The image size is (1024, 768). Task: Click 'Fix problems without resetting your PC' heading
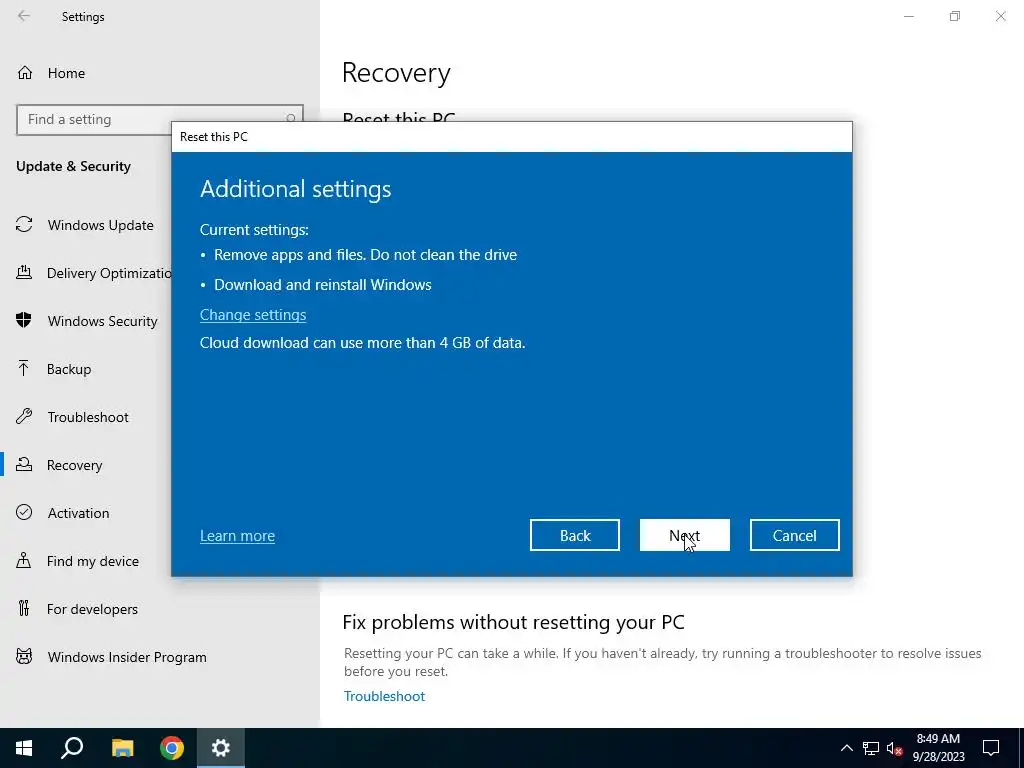(513, 622)
